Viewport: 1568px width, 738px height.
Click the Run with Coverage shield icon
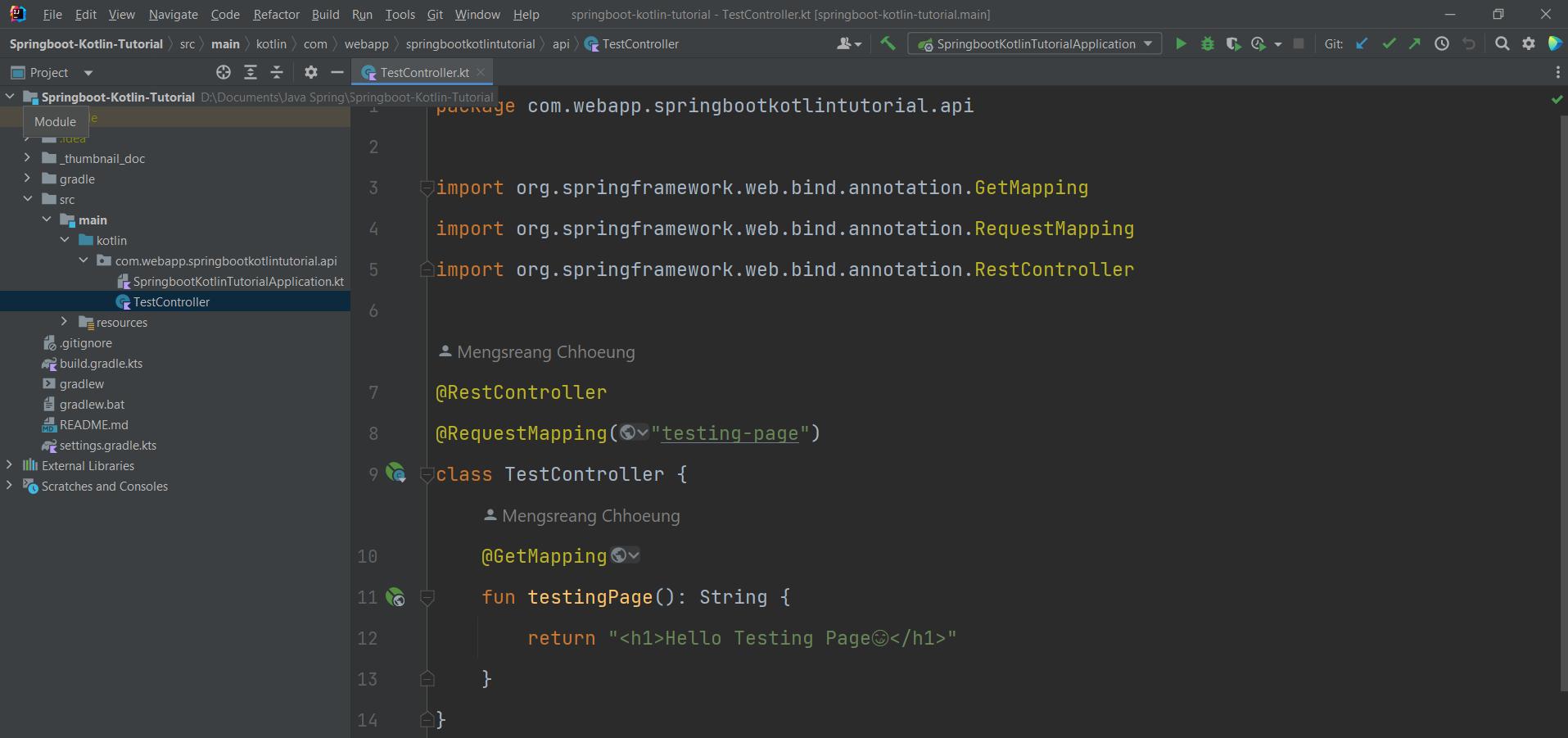tap(1233, 43)
